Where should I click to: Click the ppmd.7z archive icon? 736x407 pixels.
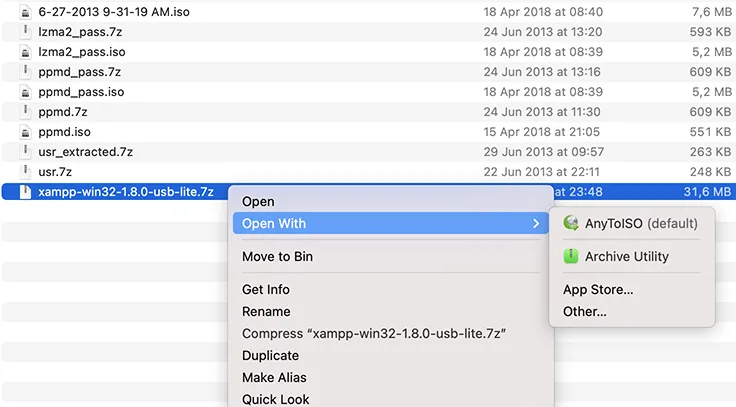pyautogui.click(x=25, y=112)
